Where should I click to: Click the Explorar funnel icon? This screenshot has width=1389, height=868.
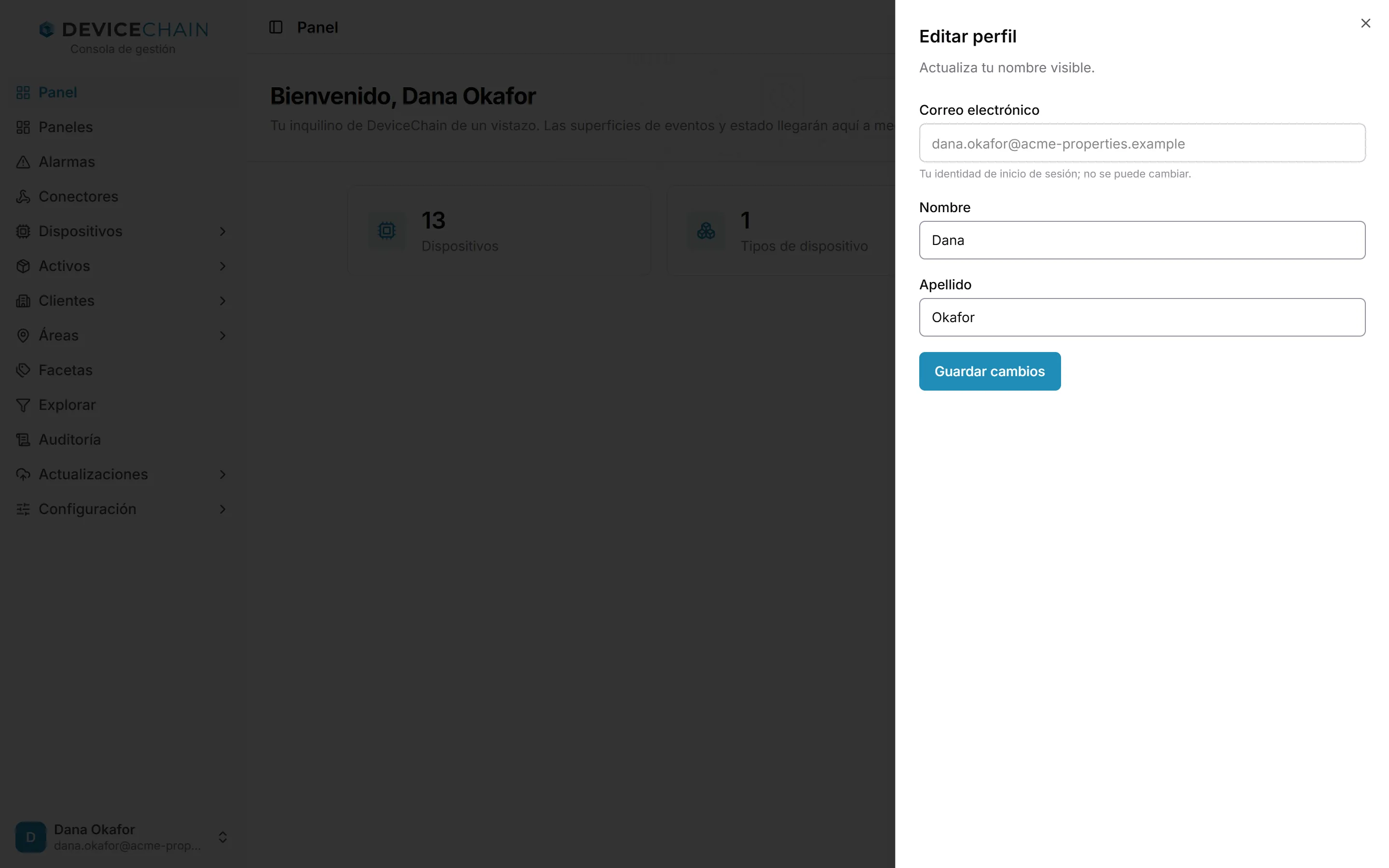(23, 405)
